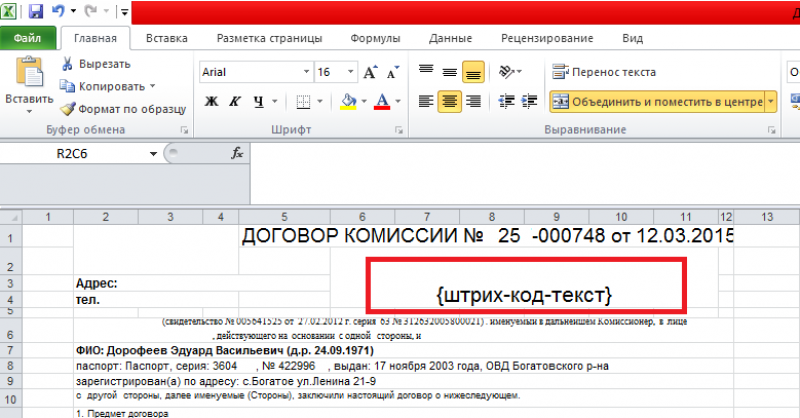Expand the Вставить paste options arrow
The height and width of the screenshot is (418, 800).
click(29, 111)
